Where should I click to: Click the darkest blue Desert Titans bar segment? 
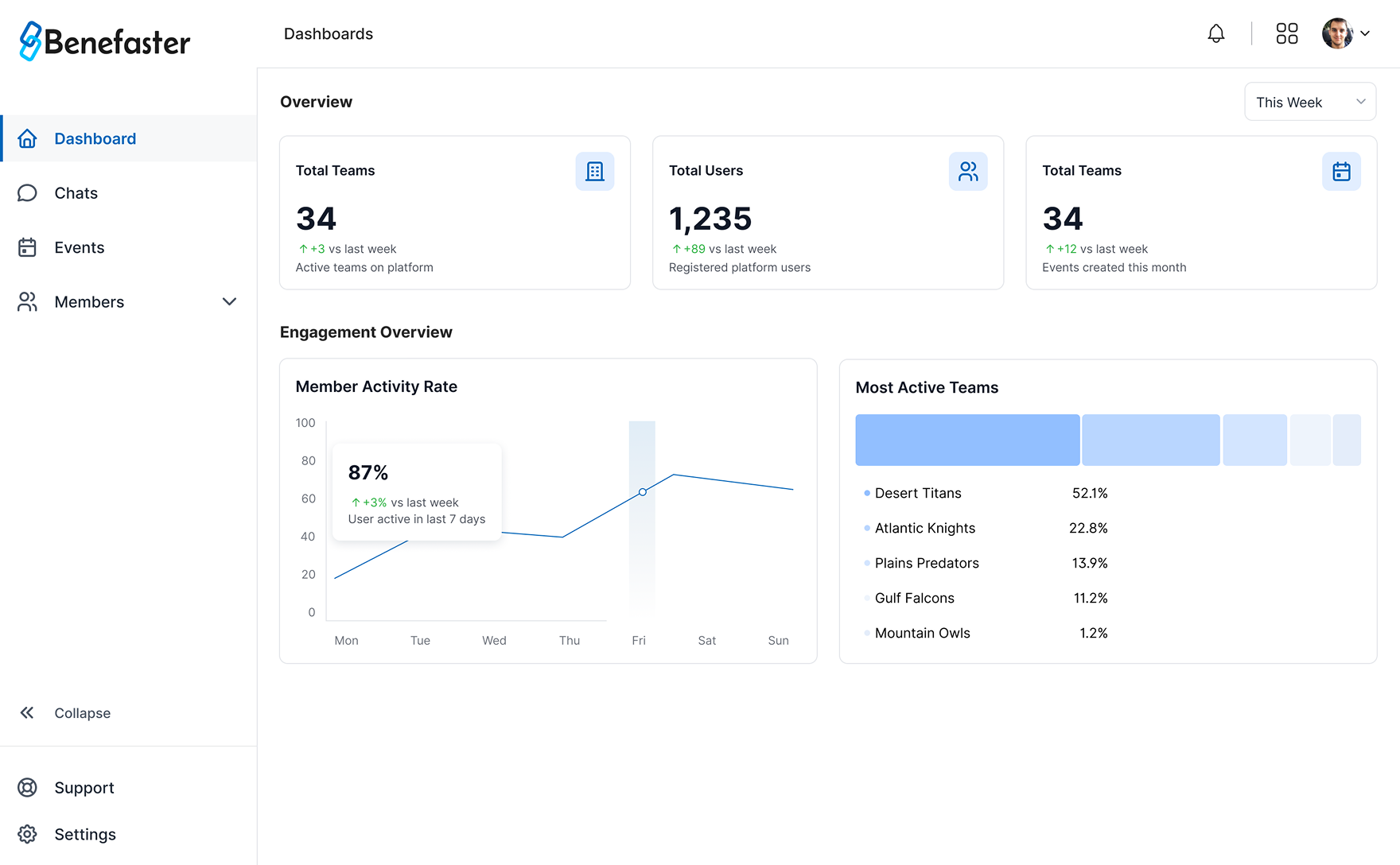click(x=966, y=440)
